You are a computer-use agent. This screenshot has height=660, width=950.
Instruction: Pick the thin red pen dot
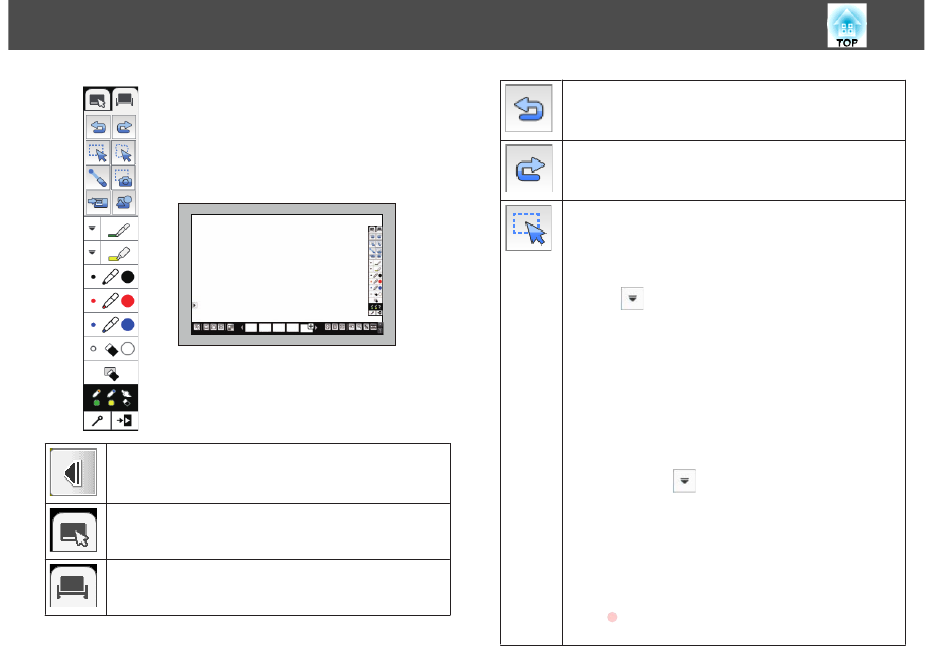pos(93,301)
